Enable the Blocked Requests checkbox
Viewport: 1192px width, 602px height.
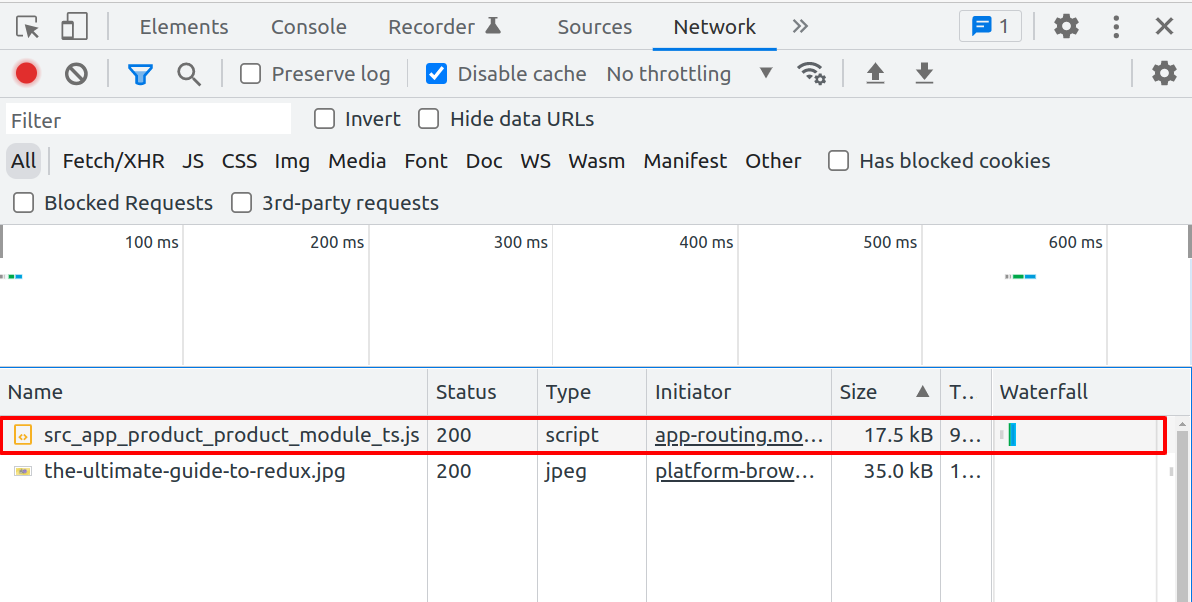point(24,203)
